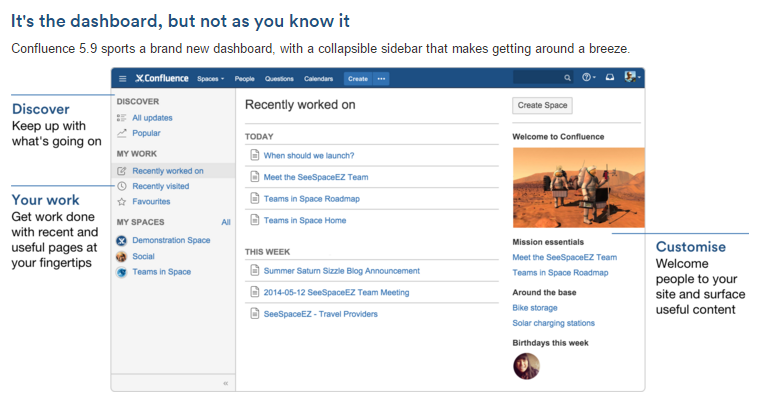Open Teams in Space Roadmap under Mission essentials
772x404 pixels.
point(560,273)
